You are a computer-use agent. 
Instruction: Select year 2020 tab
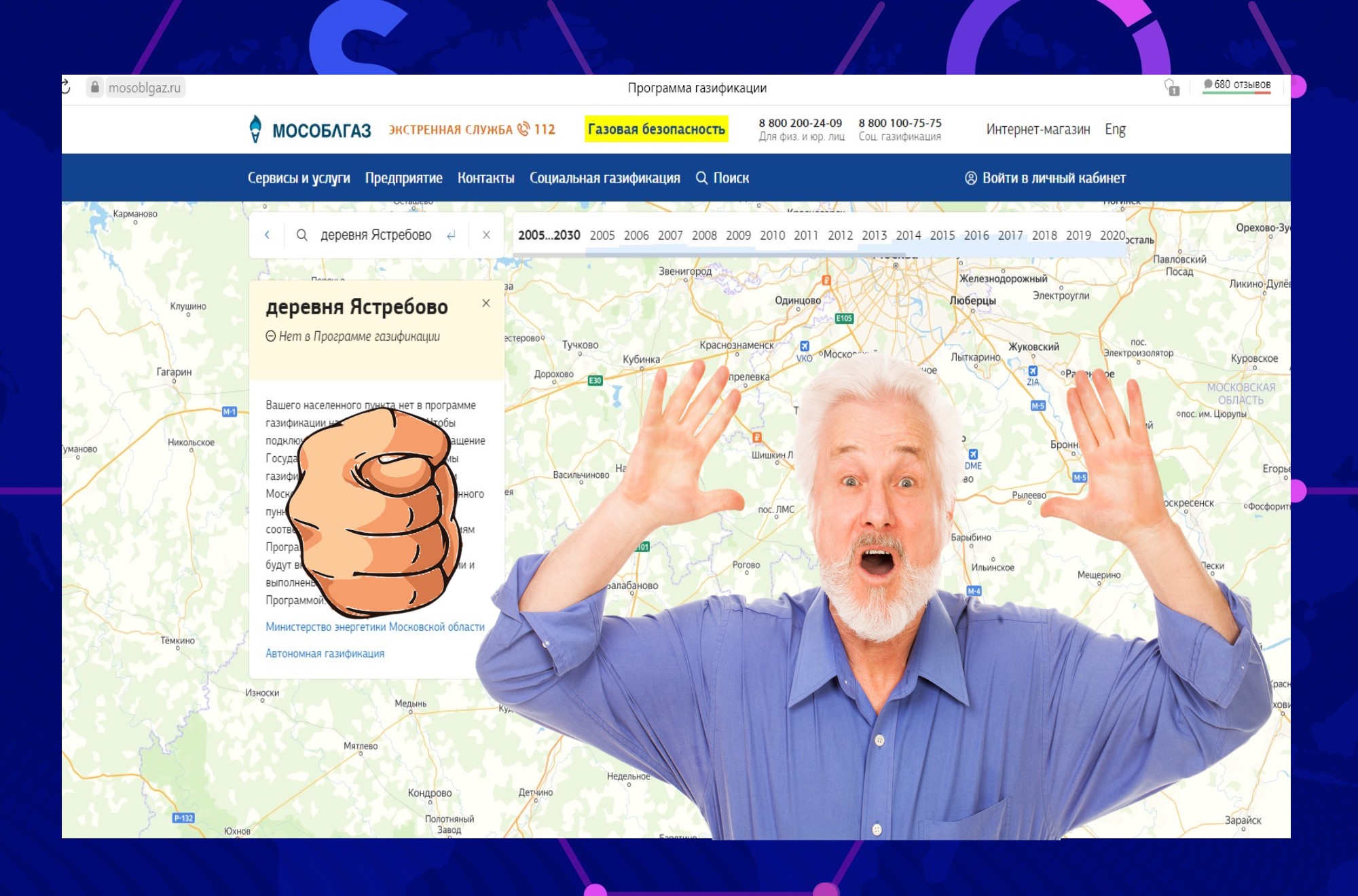(1112, 235)
